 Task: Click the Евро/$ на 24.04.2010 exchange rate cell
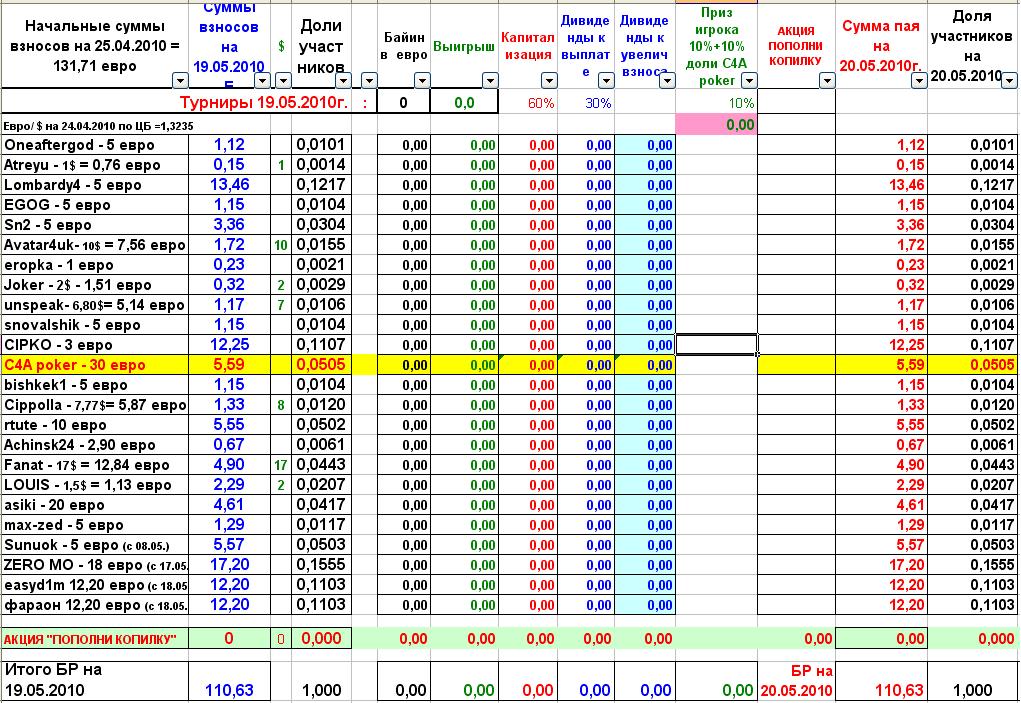[x=98, y=126]
